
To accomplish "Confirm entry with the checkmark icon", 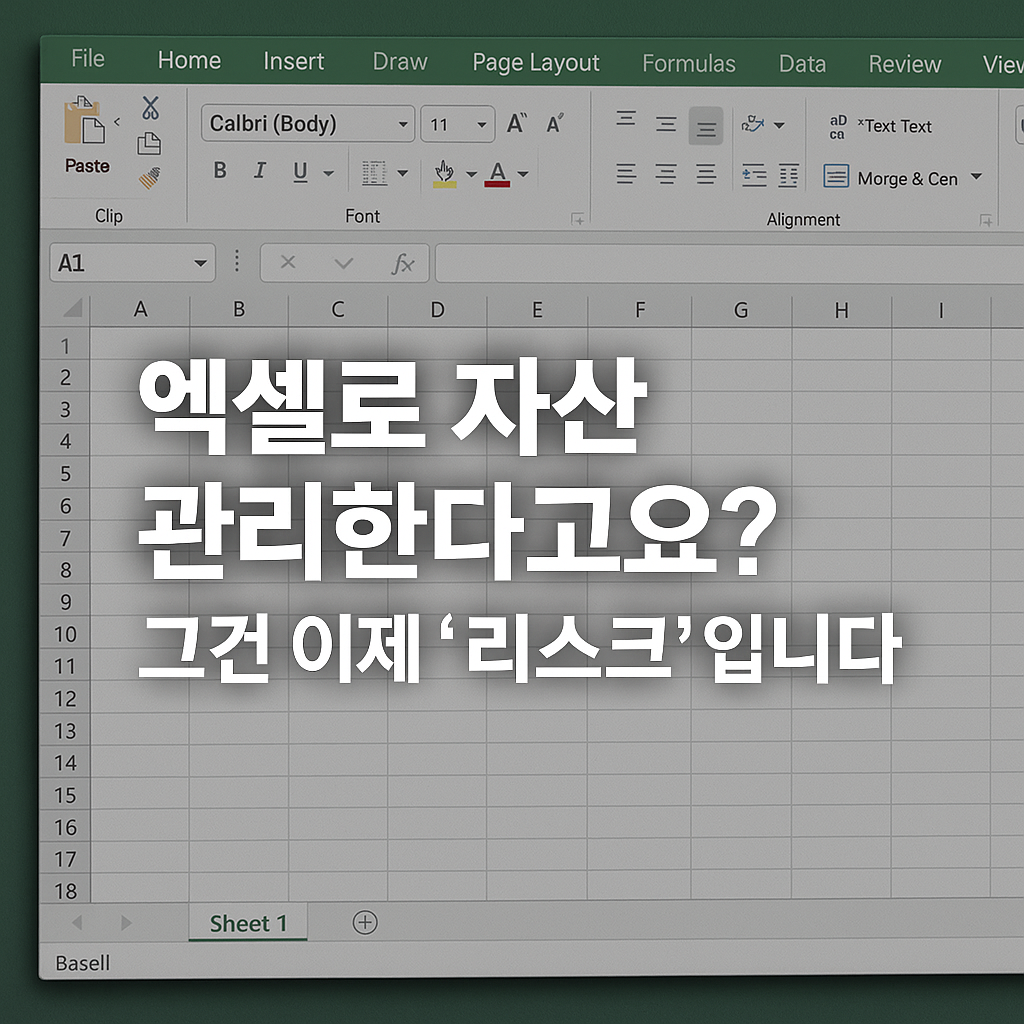I will 344,263.
